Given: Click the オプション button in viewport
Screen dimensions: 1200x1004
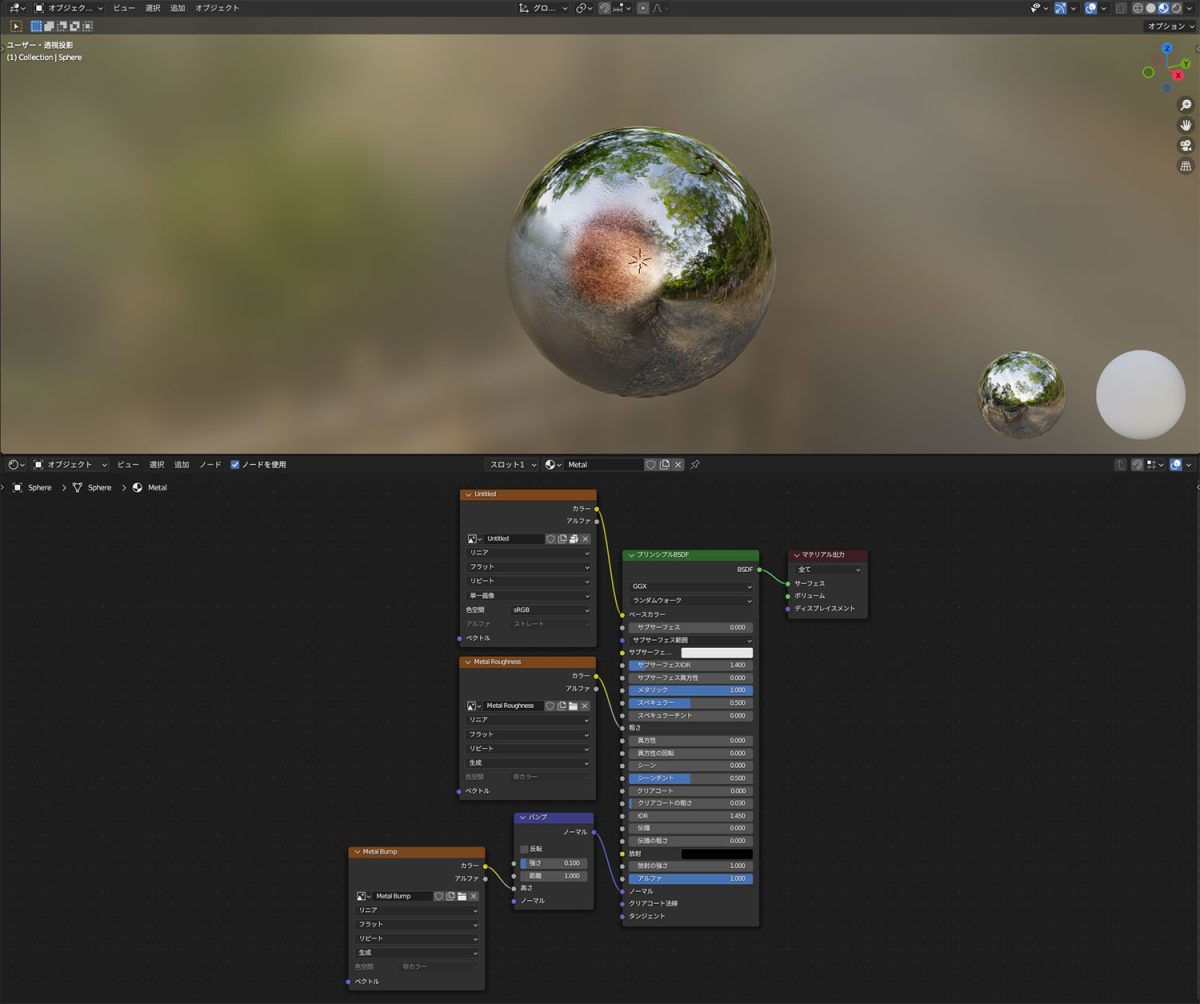Looking at the screenshot, I should 1169,26.
